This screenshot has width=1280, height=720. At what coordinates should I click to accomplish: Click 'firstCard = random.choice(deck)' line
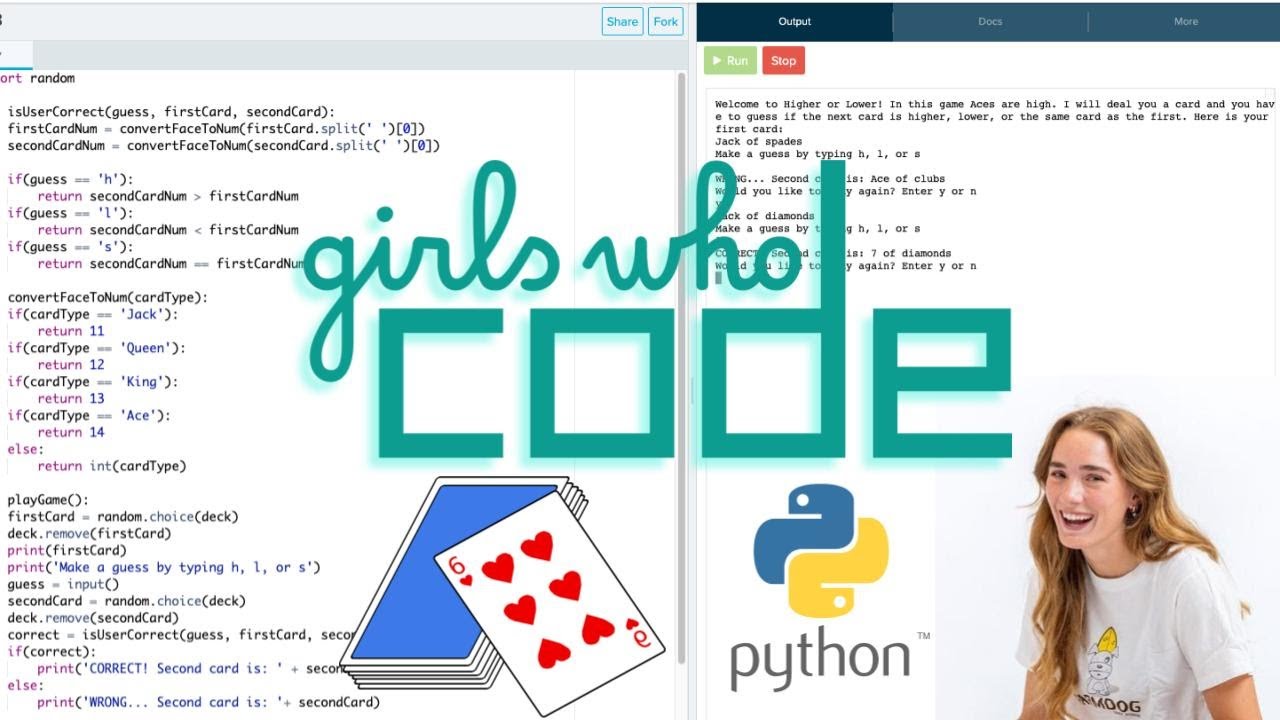pos(123,517)
